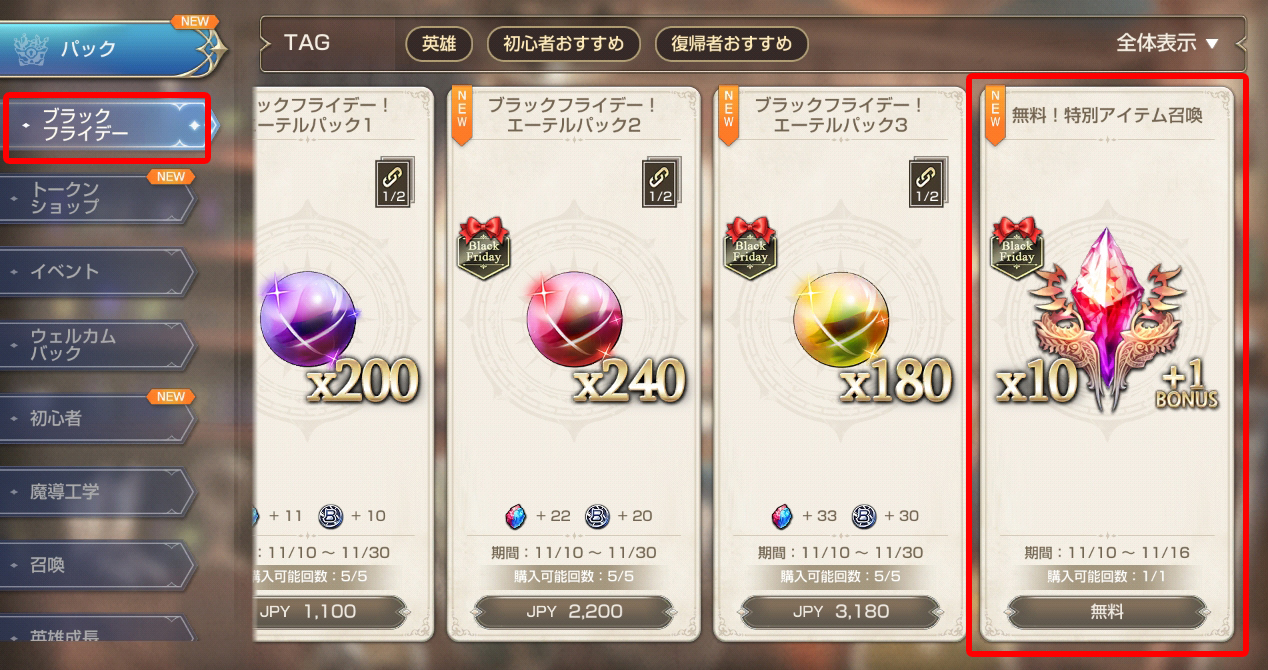This screenshot has width=1268, height=670.
Task: Toggle the 復帰者おすすめ tag filter
Action: (732, 43)
